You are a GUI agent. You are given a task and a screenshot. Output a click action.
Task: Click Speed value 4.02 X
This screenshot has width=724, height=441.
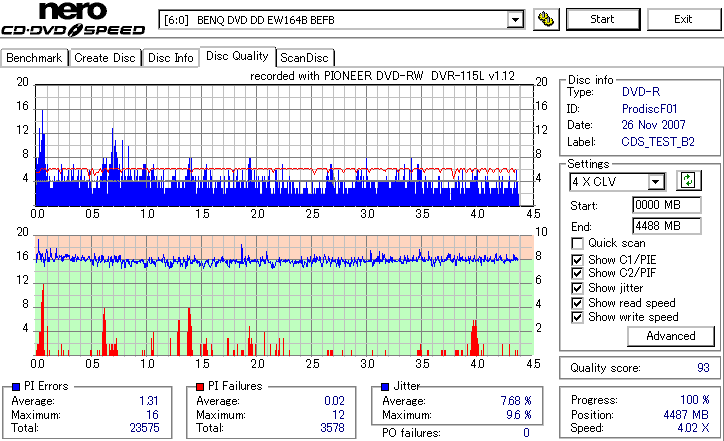693,428
